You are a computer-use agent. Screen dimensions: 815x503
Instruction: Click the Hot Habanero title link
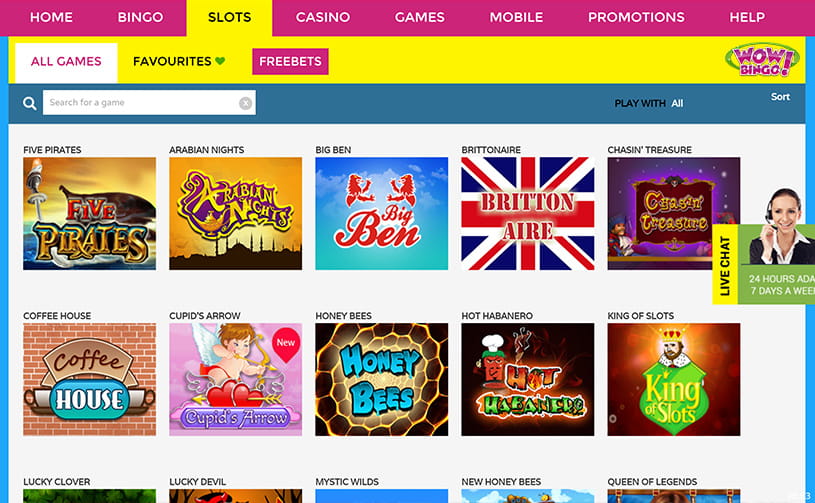[497, 315]
